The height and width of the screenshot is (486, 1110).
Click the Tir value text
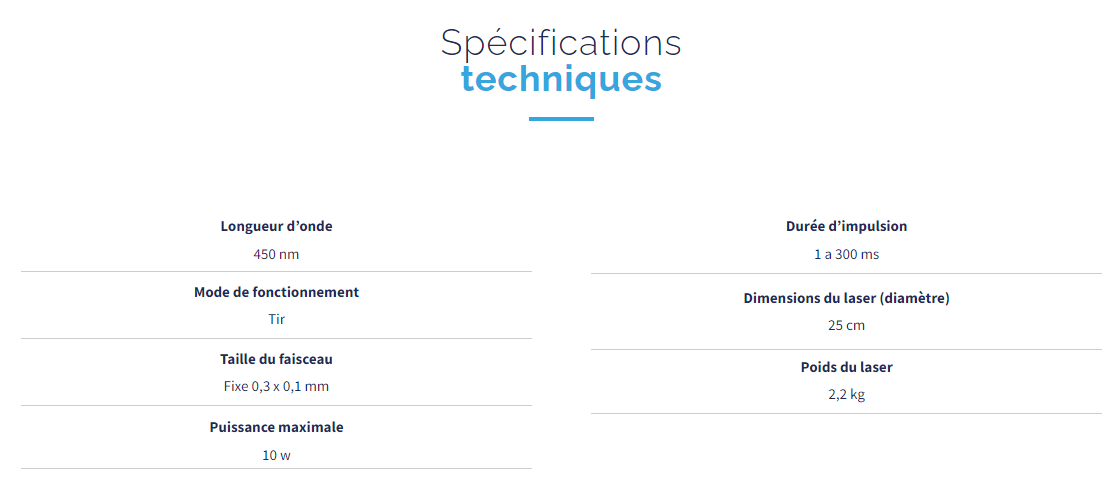[x=276, y=319]
